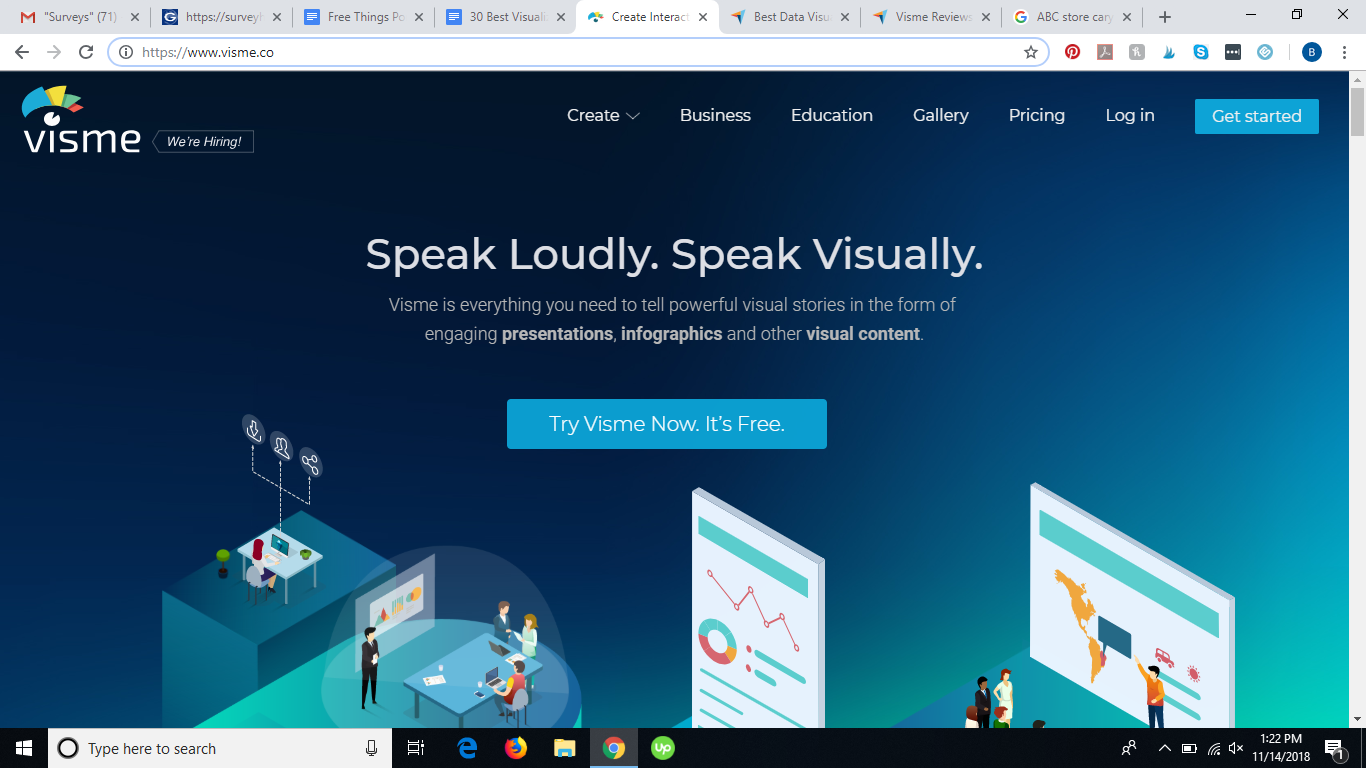
Task: Open the Wi-Fi network icon
Action: pyautogui.click(x=1213, y=748)
